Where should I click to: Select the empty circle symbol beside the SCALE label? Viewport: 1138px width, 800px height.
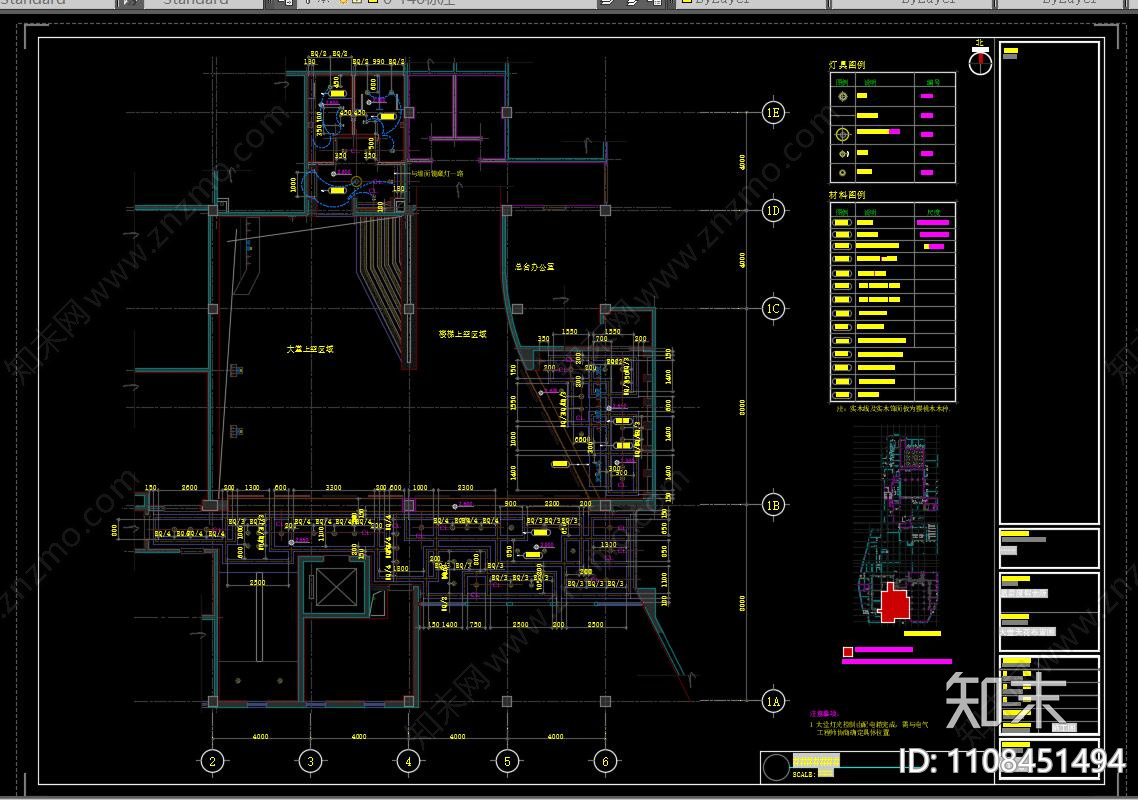[x=775, y=767]
